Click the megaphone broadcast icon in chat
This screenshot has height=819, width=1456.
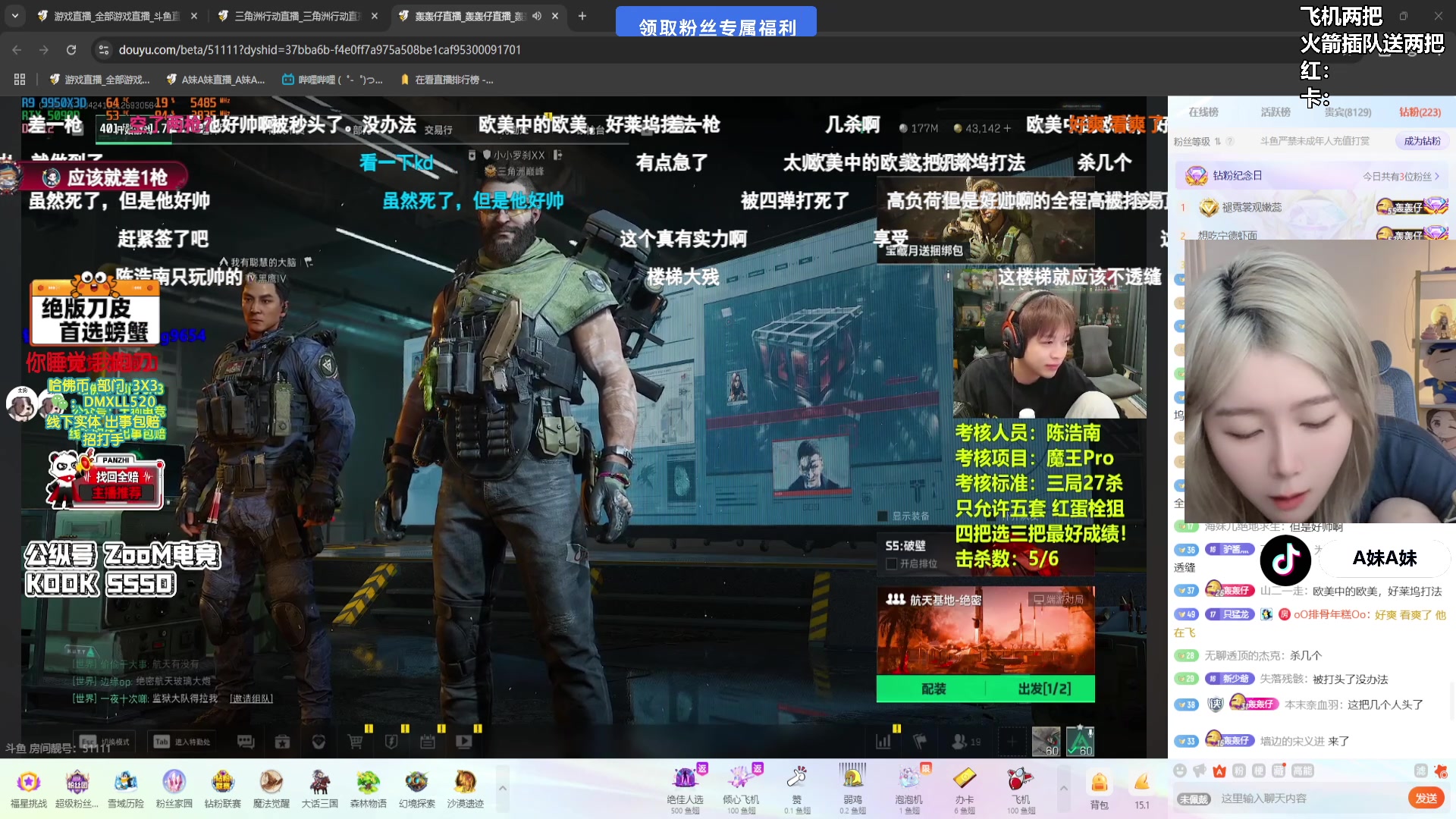pos(1199,771)
